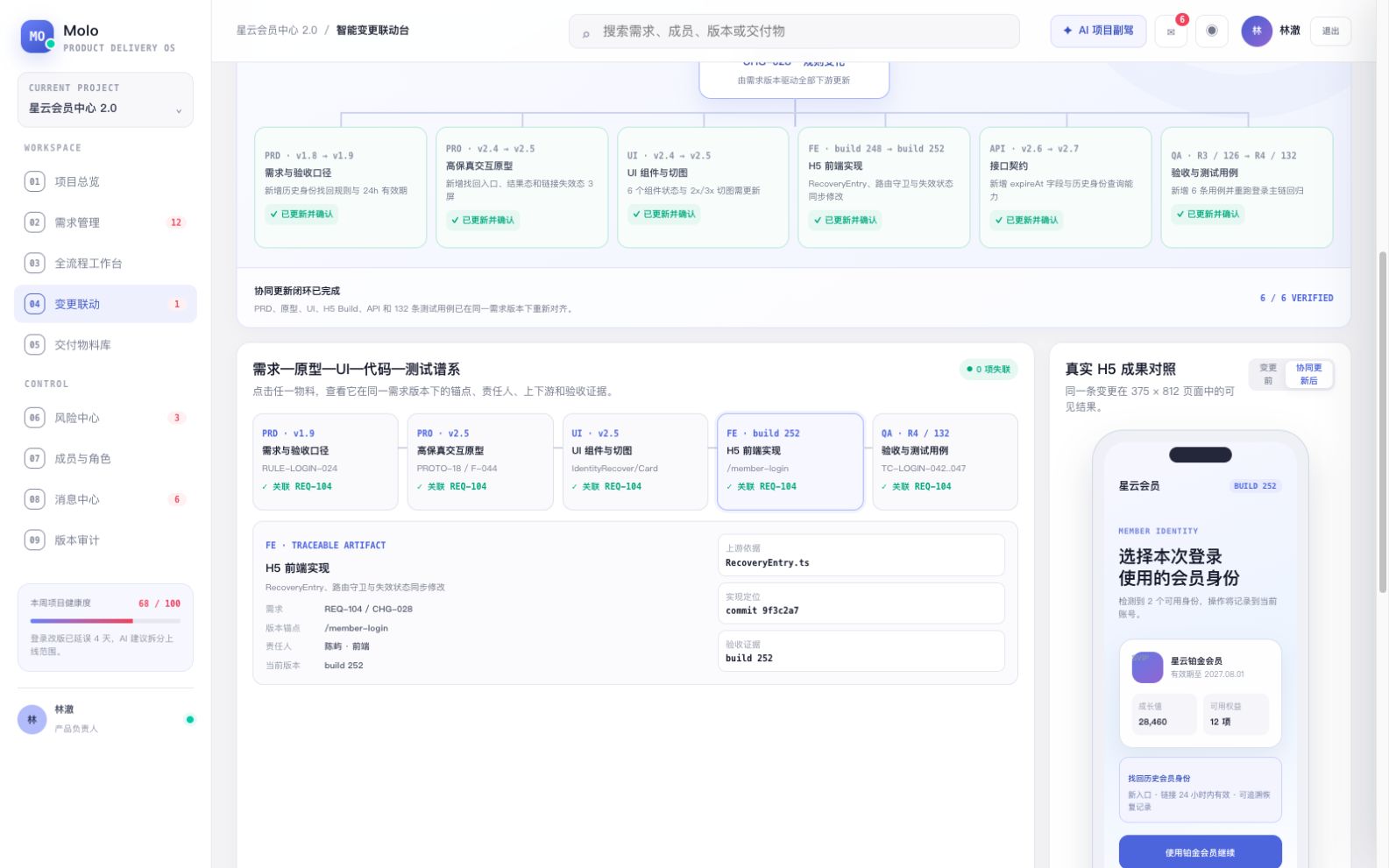This screenshot has height=868, width=1389.
Task: Open the FE · build 248 → build 252 card
Action: coord(884,187)
